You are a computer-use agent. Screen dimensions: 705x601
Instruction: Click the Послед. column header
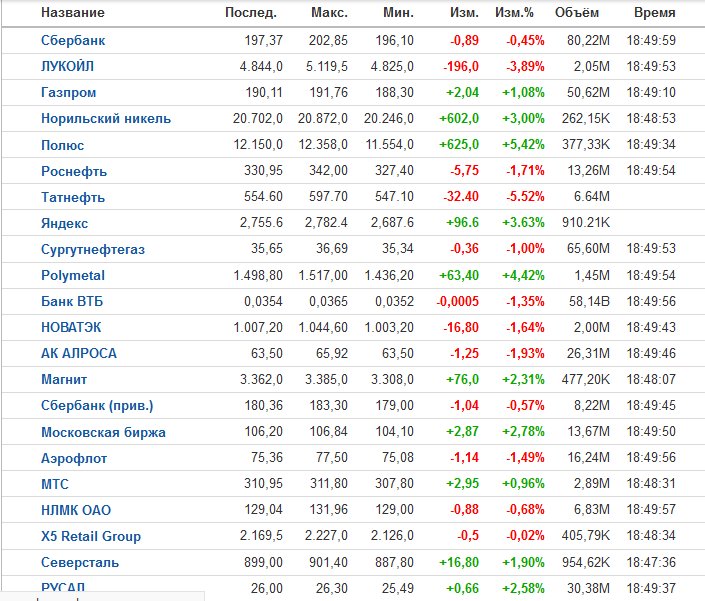pyautogui.click(x=251, y=13)
